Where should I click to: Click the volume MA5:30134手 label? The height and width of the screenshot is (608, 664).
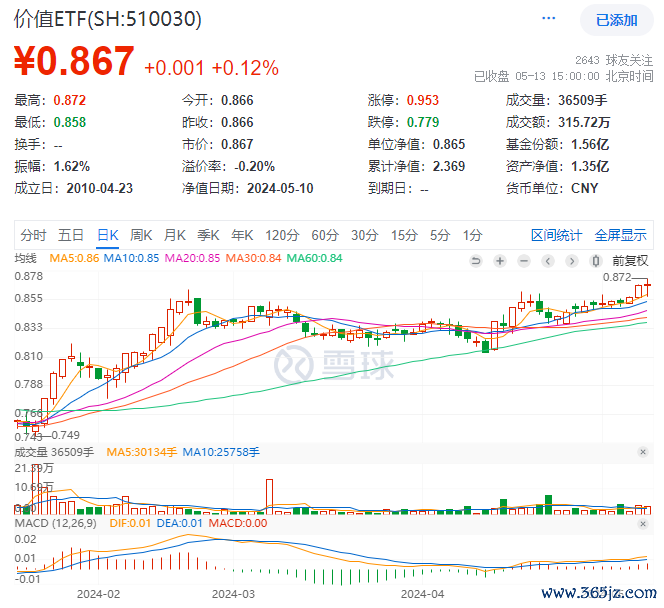point(141,452)
